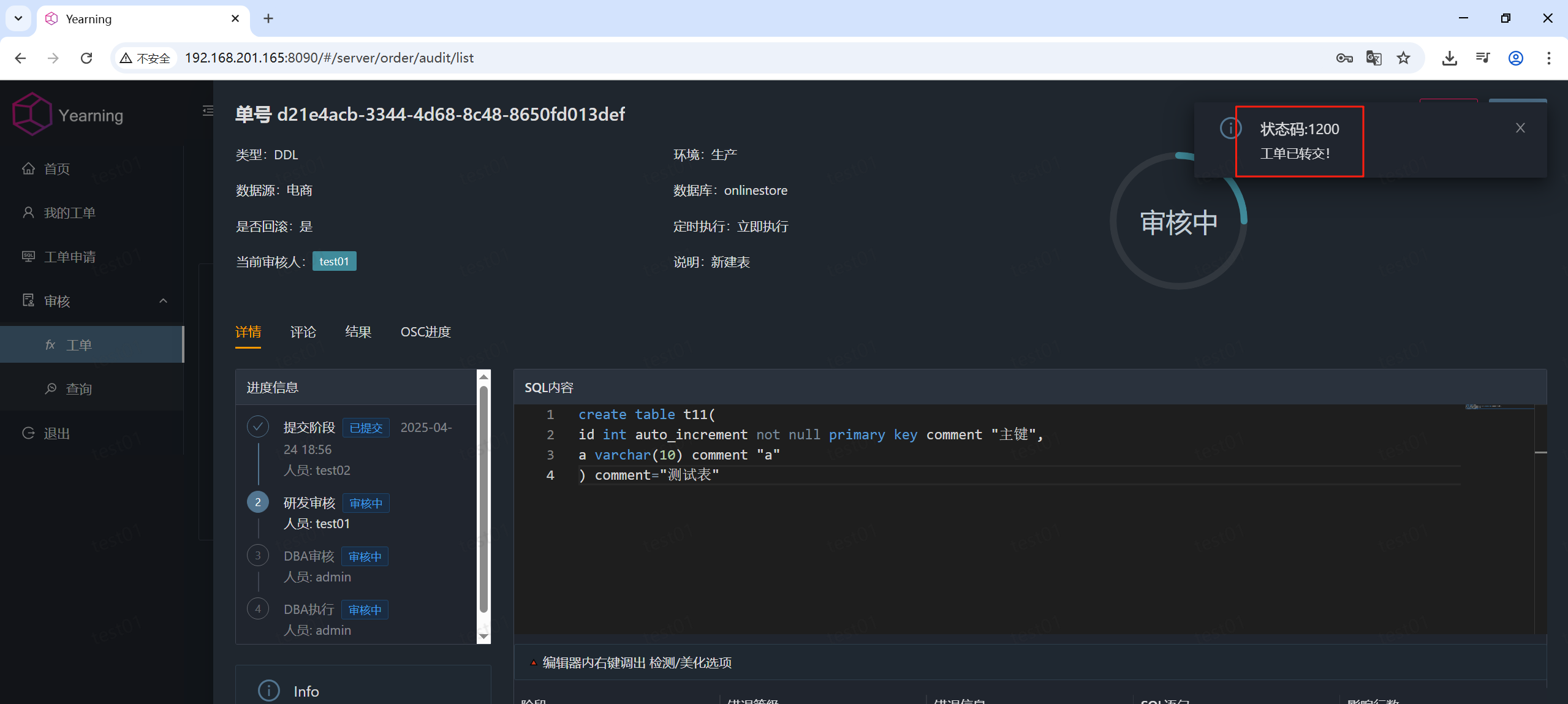Screen dimensions: 1568x704
Task: Select the 我的工单 sidebar item
Action: point(69,213)
